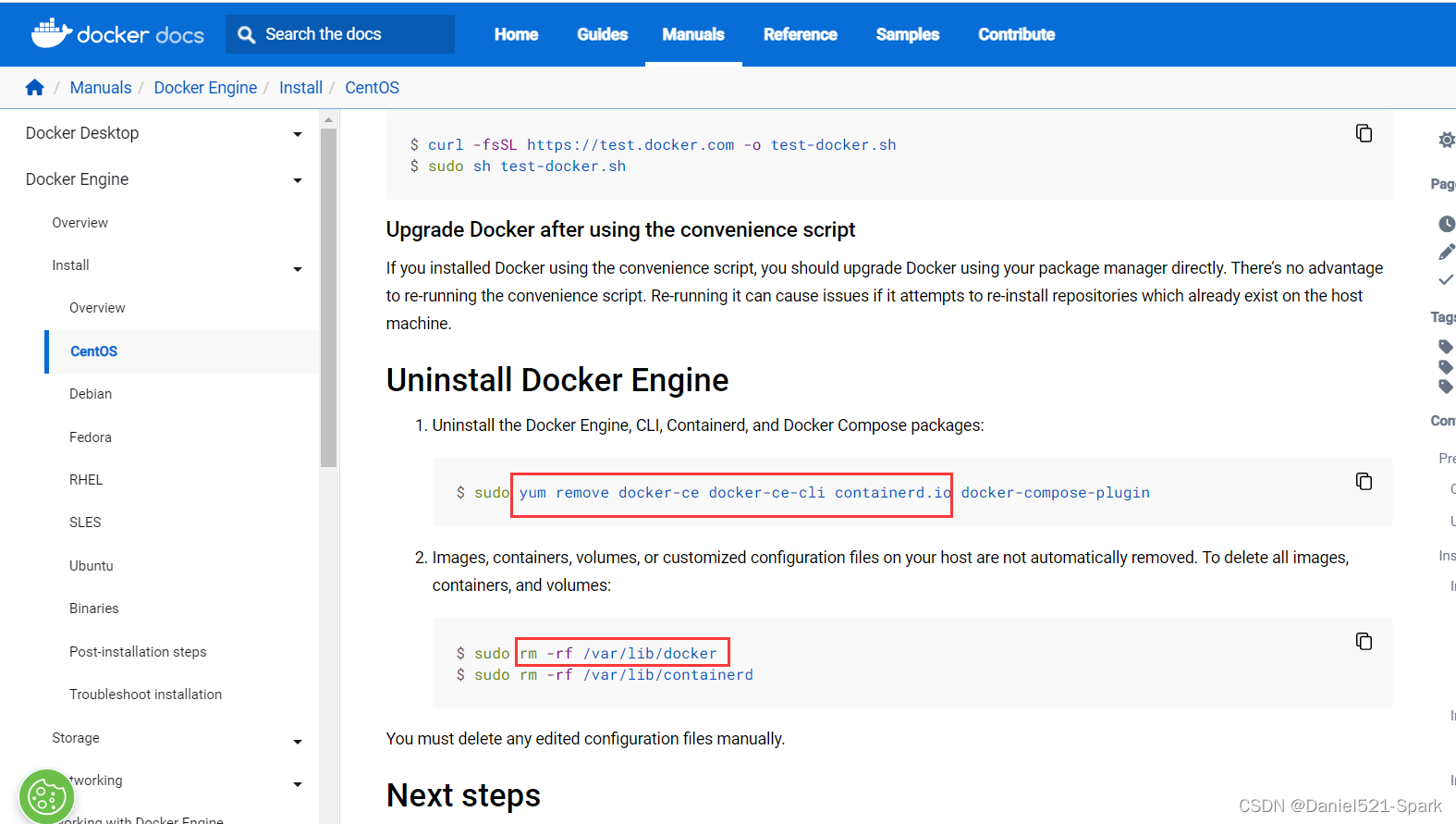This screenshot has height=824, width=1456.
Task: Collapse the Docker Engine sidebar section
Action: 298,180
